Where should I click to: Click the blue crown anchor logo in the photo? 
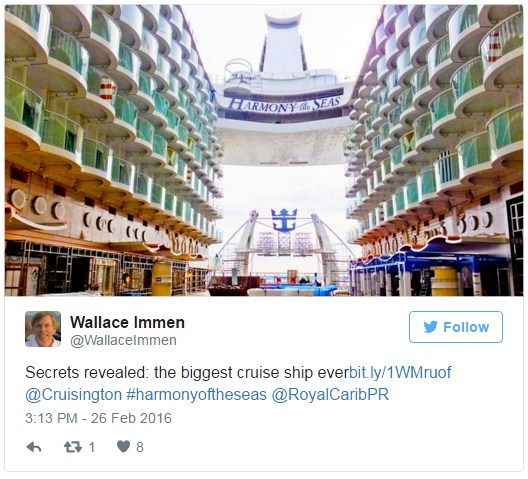284,220
